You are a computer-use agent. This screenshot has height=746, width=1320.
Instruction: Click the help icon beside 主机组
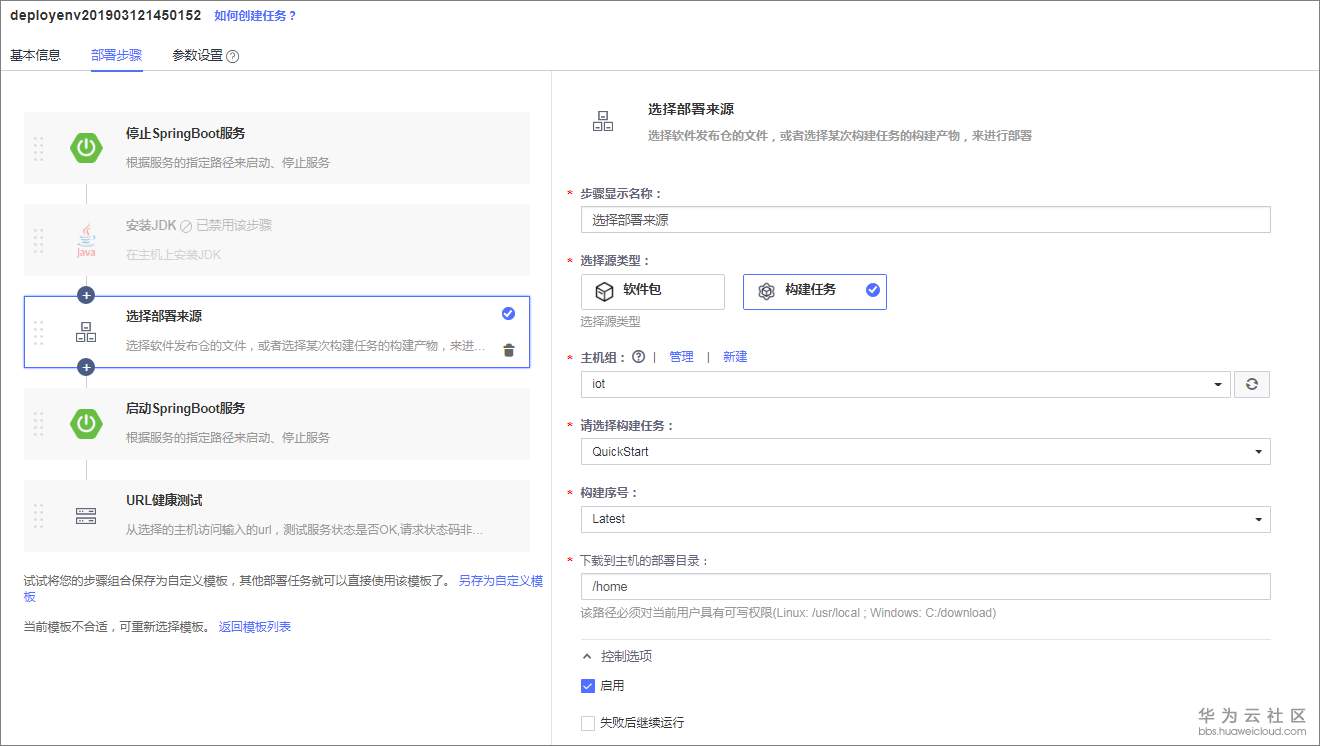[x=638, y=356]
